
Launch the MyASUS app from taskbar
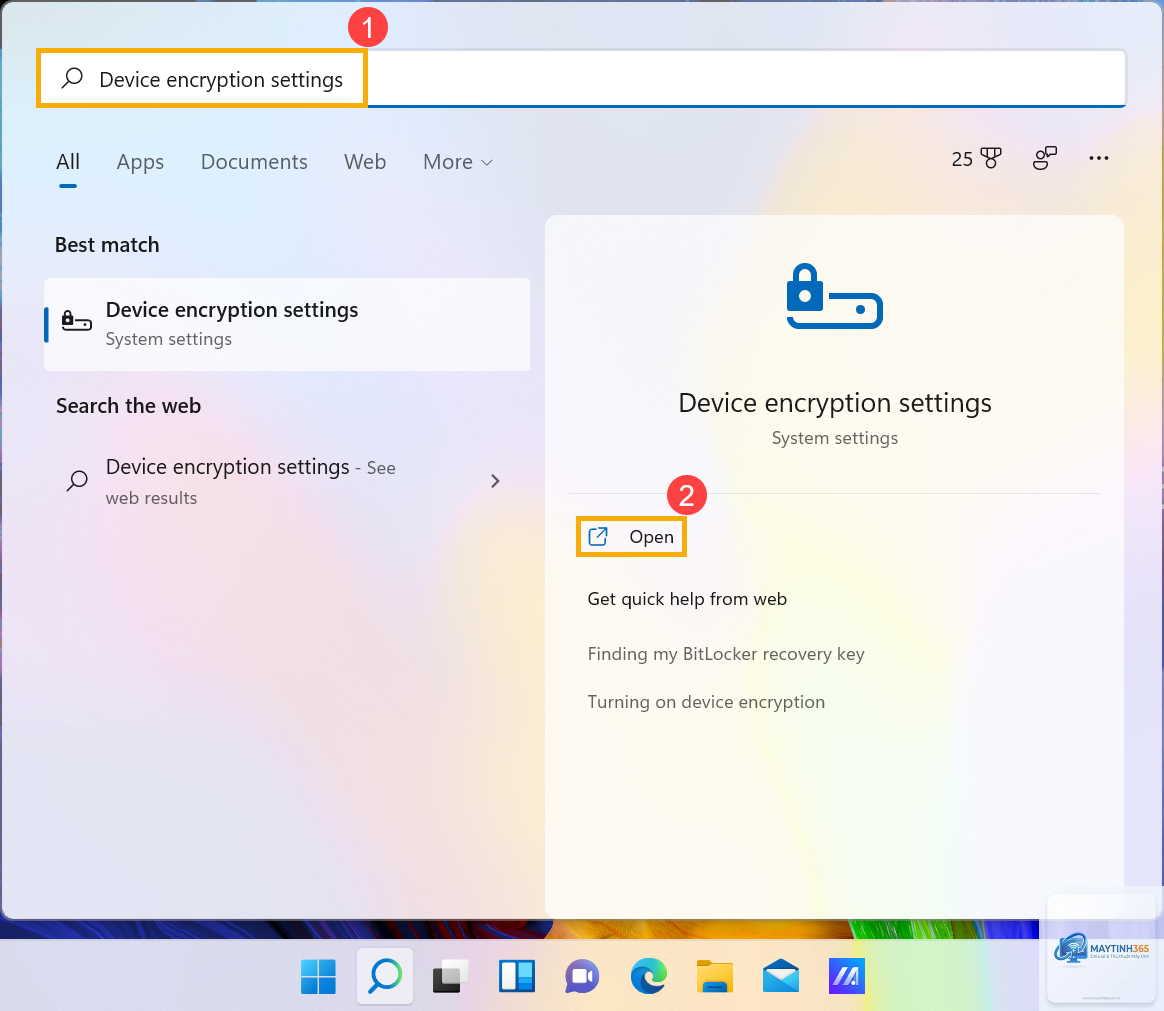(x=846, y=976)
